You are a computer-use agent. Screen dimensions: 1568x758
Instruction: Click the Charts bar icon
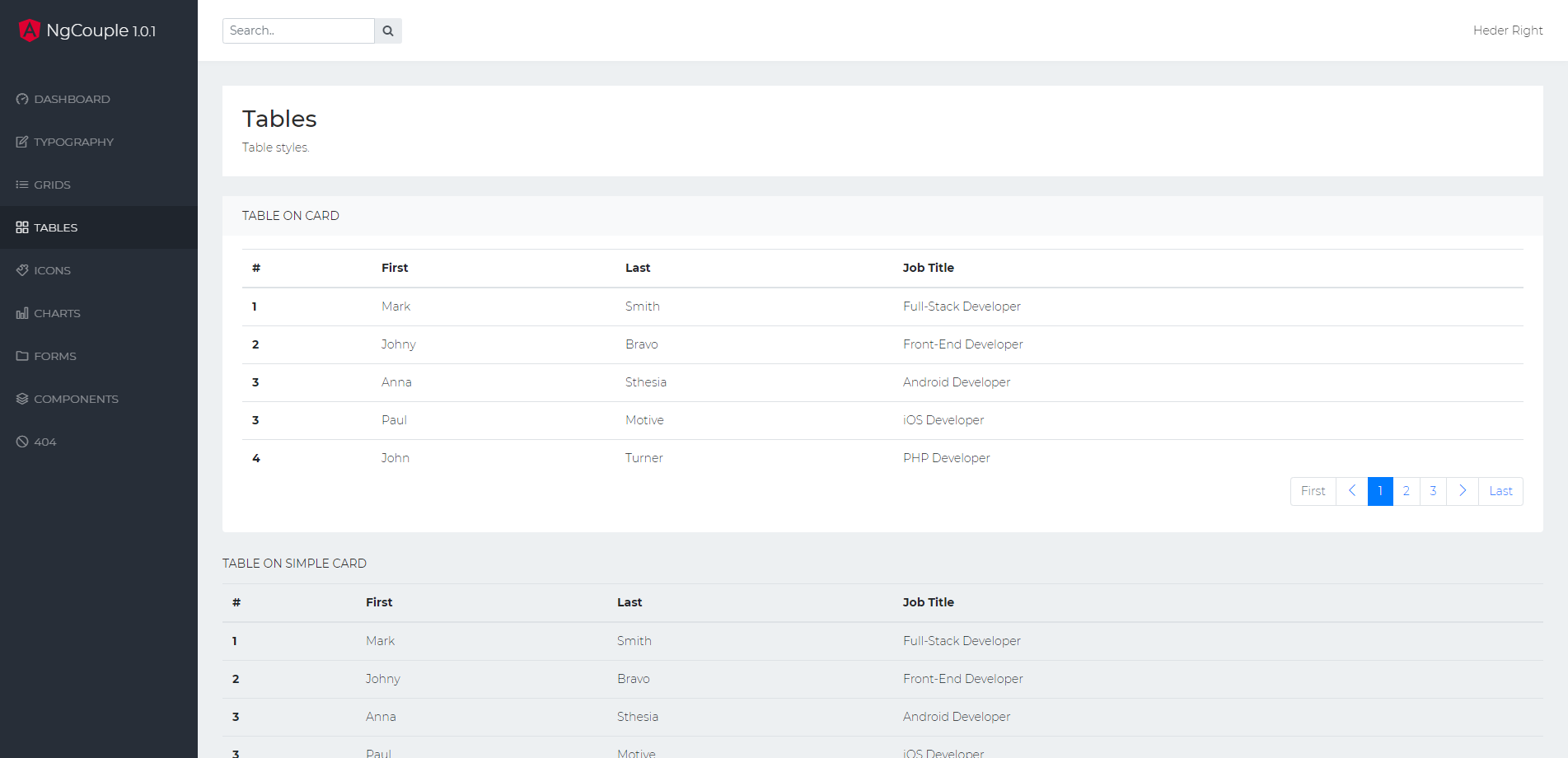pos(22,313)
